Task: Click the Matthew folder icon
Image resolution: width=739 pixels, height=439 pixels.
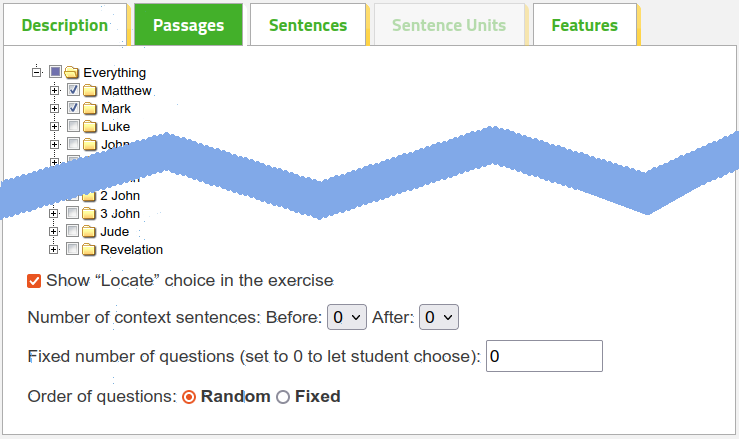Action: (90, 90)
